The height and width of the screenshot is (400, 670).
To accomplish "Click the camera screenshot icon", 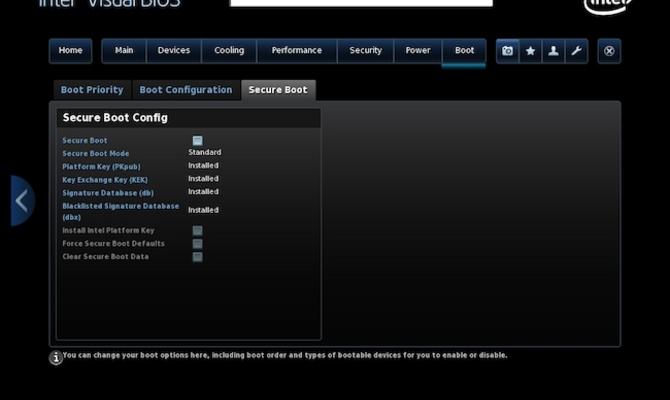I will (x=508, y=51).
